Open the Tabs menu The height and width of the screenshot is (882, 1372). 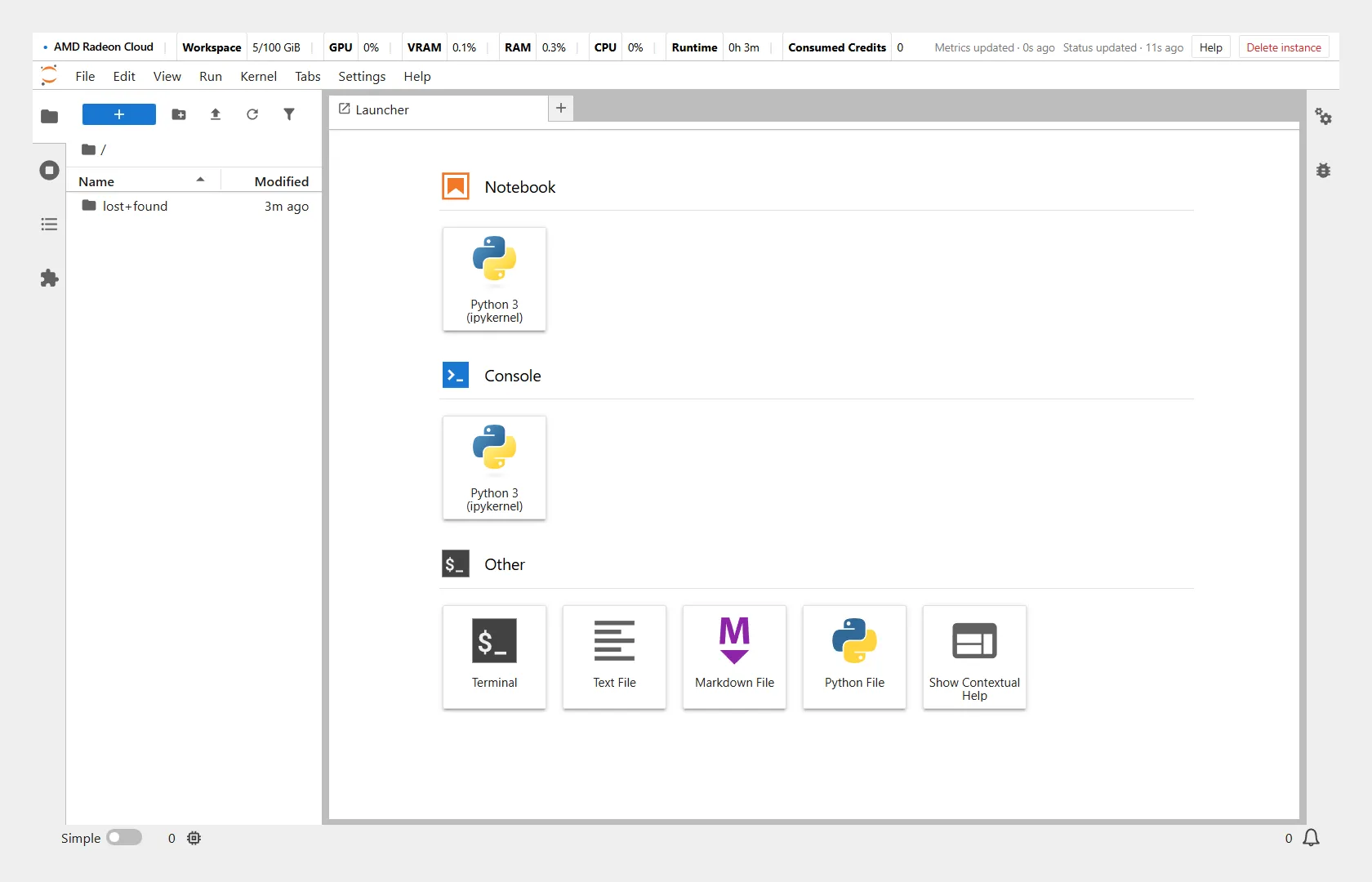tap(308, 77)
